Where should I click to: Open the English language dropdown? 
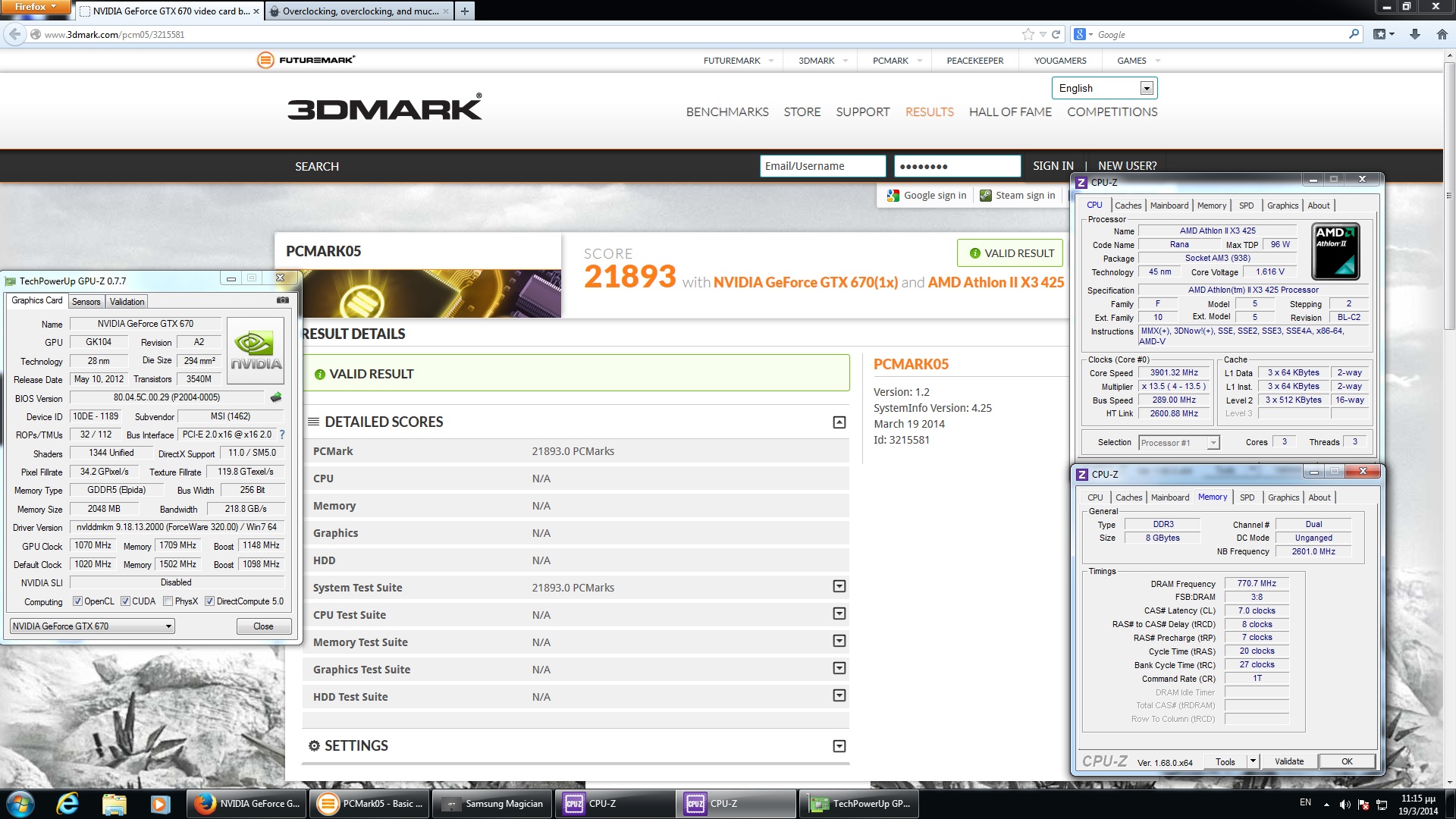[x=1104, y=88]
